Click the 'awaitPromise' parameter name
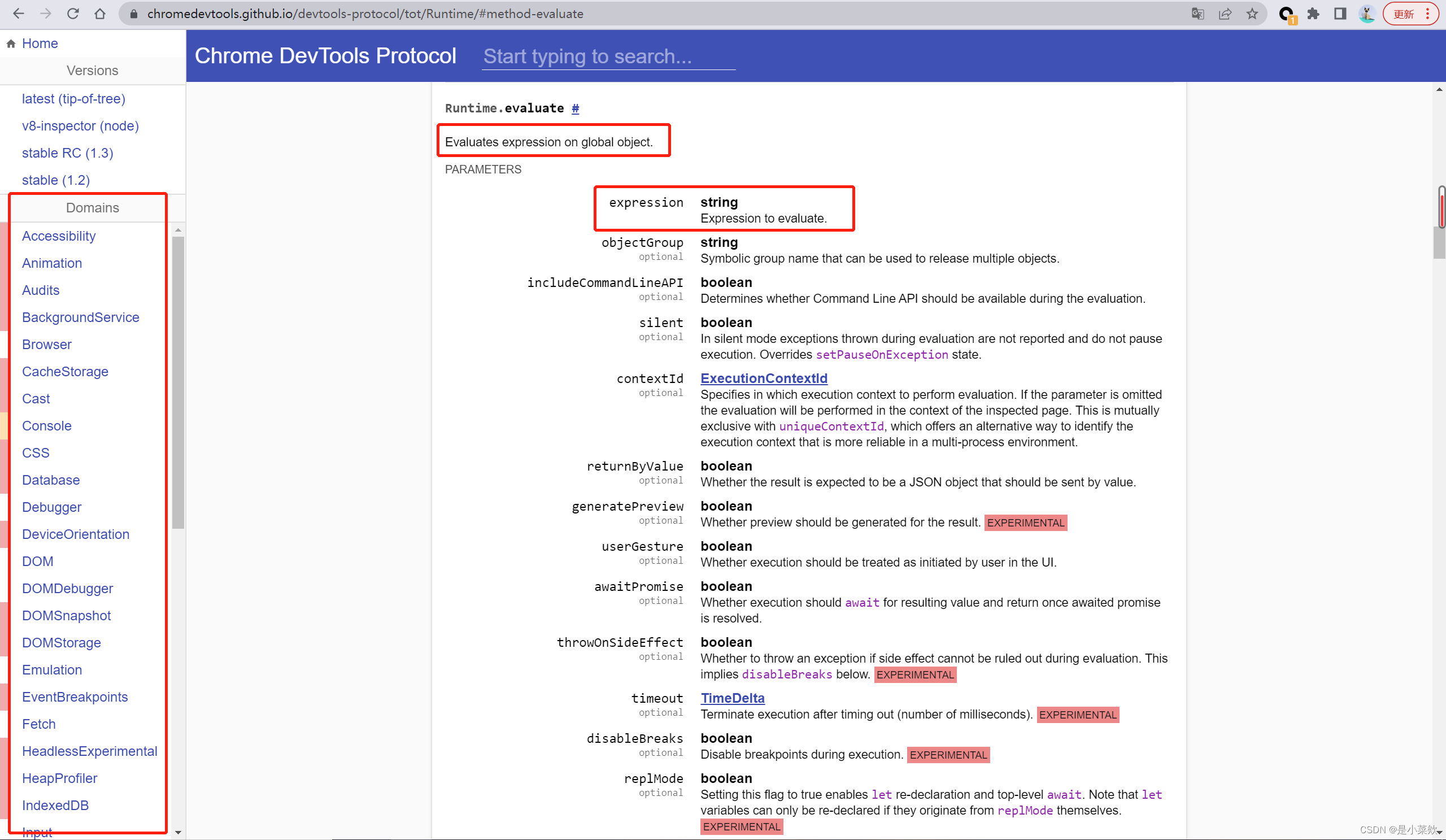 tap(639, 586)
